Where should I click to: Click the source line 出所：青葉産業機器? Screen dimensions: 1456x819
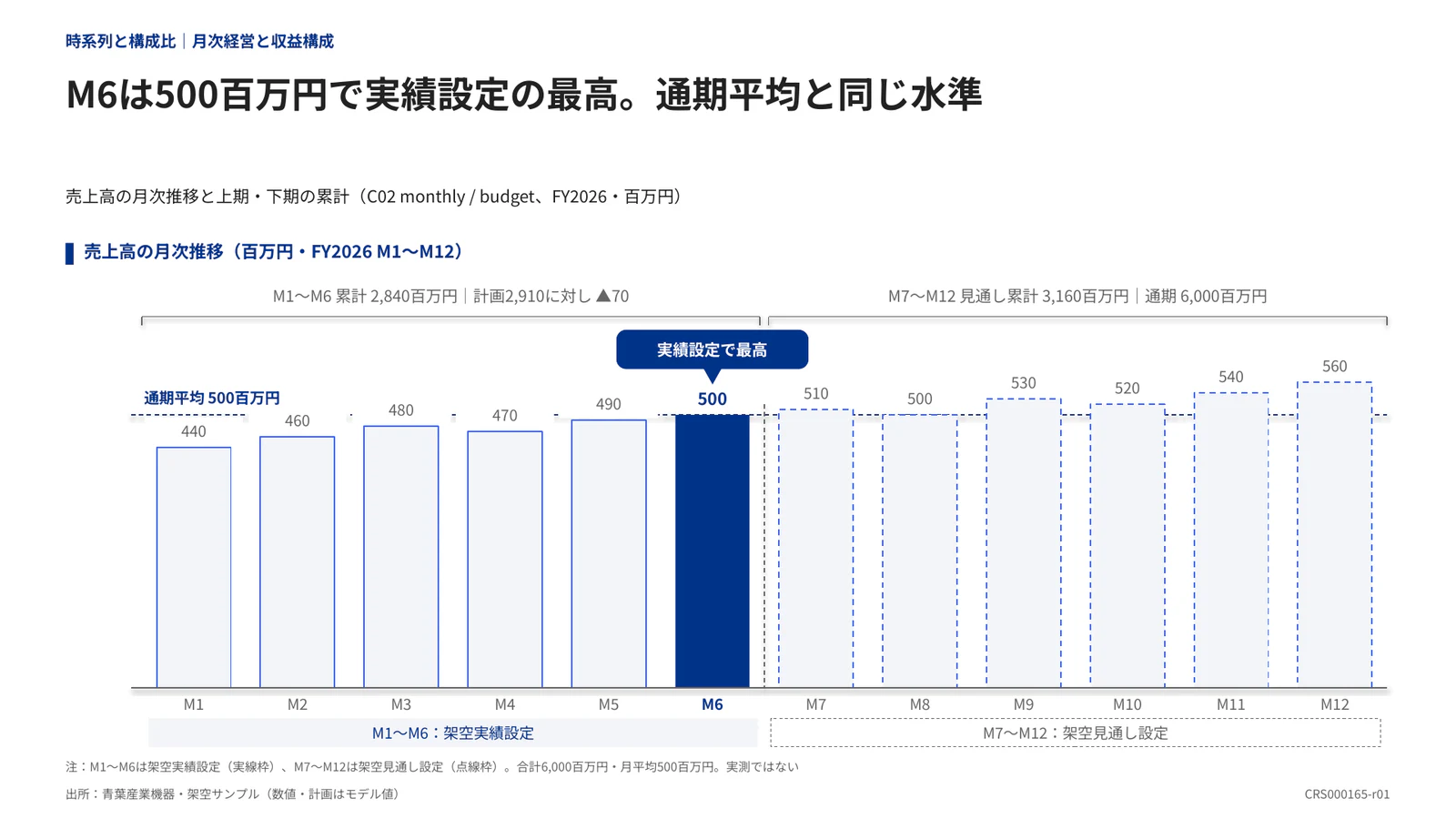click(233, 794)
